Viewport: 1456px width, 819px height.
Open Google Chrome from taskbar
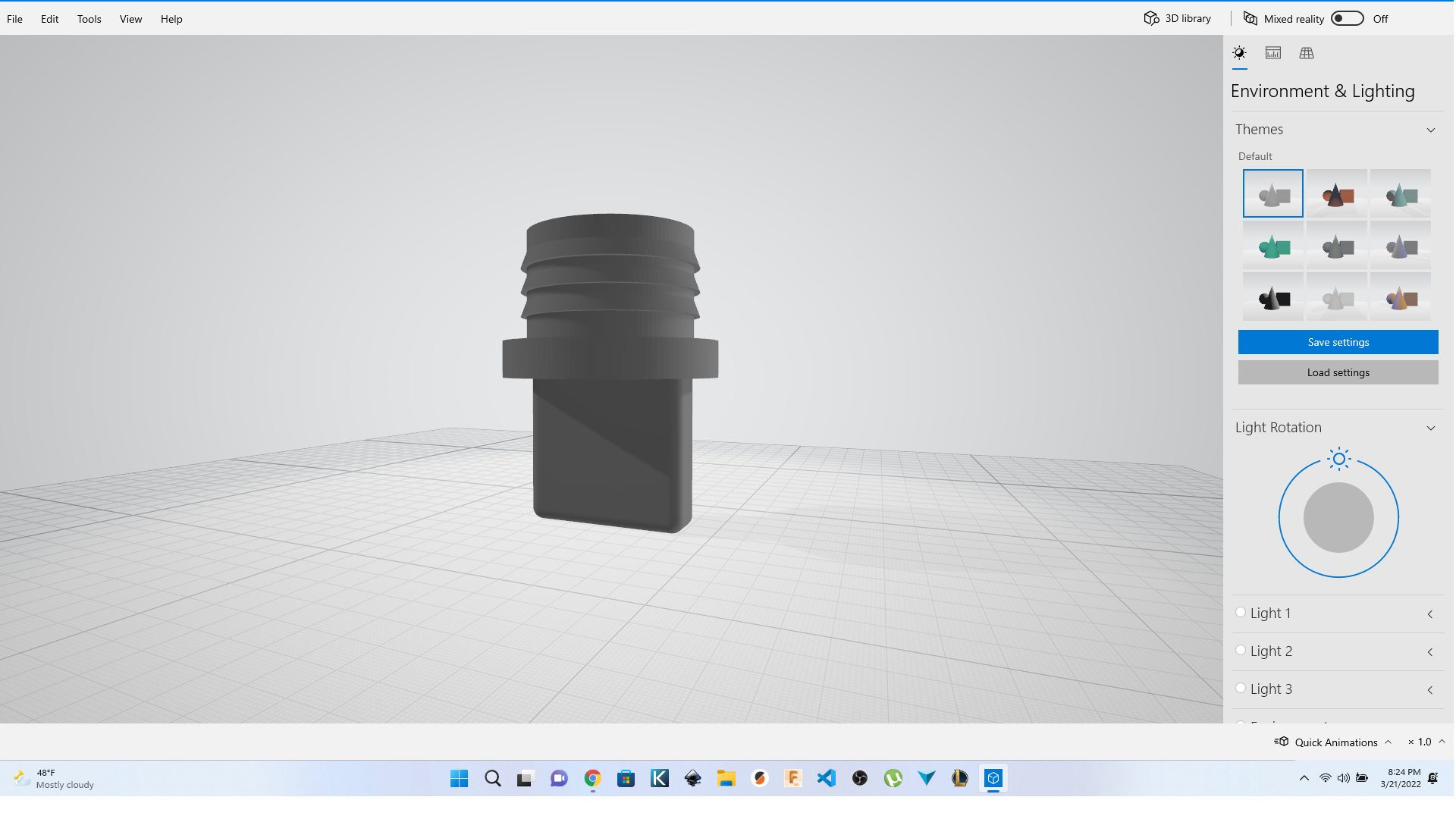pyautogui.click(x=593, y=778)
